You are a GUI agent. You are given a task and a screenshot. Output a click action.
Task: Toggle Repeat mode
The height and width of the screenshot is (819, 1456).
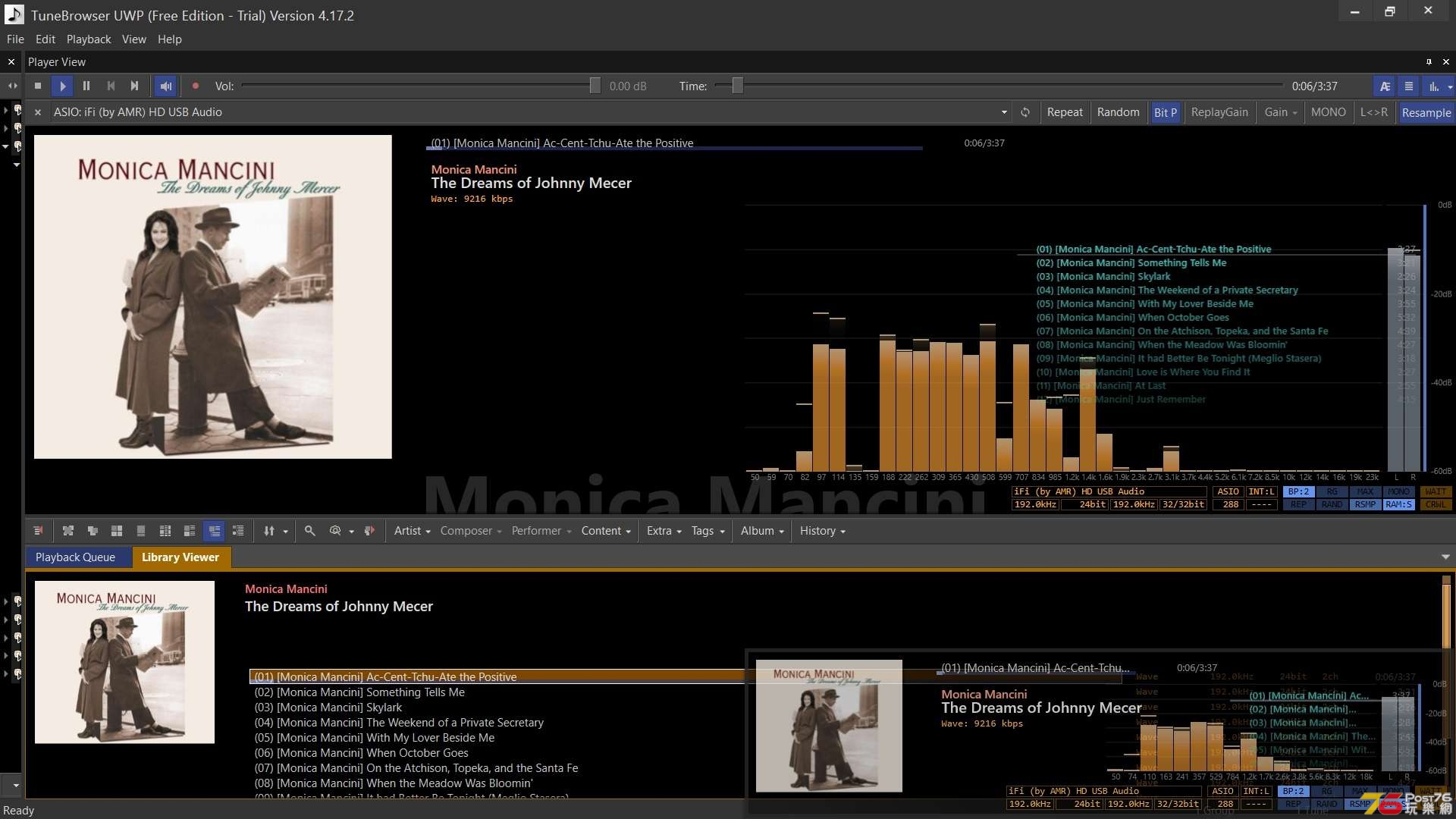pos(1065,112)
